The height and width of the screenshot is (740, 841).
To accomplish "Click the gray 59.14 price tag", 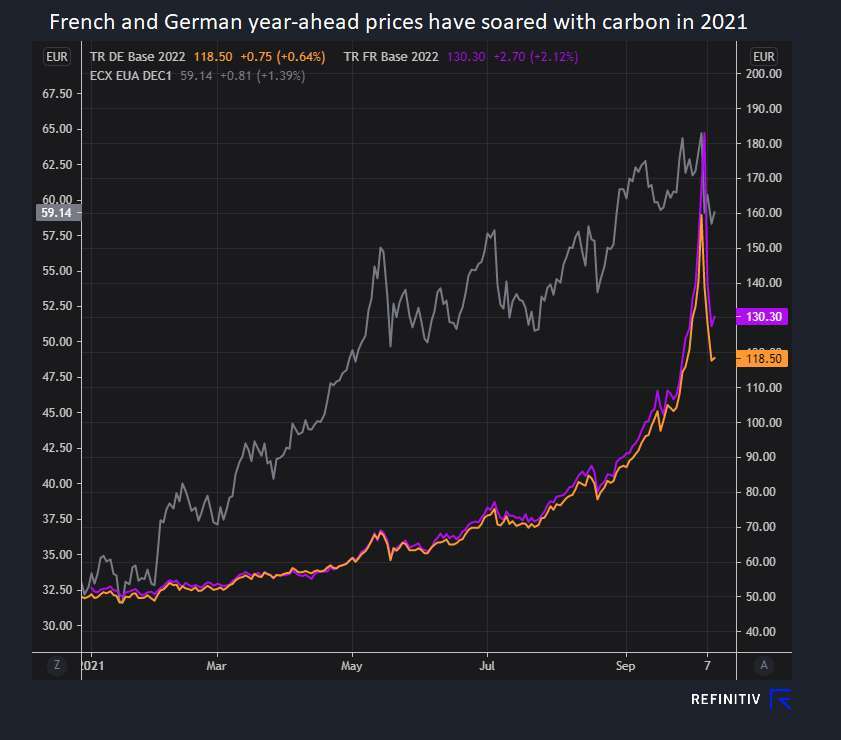I will point(50,212).
